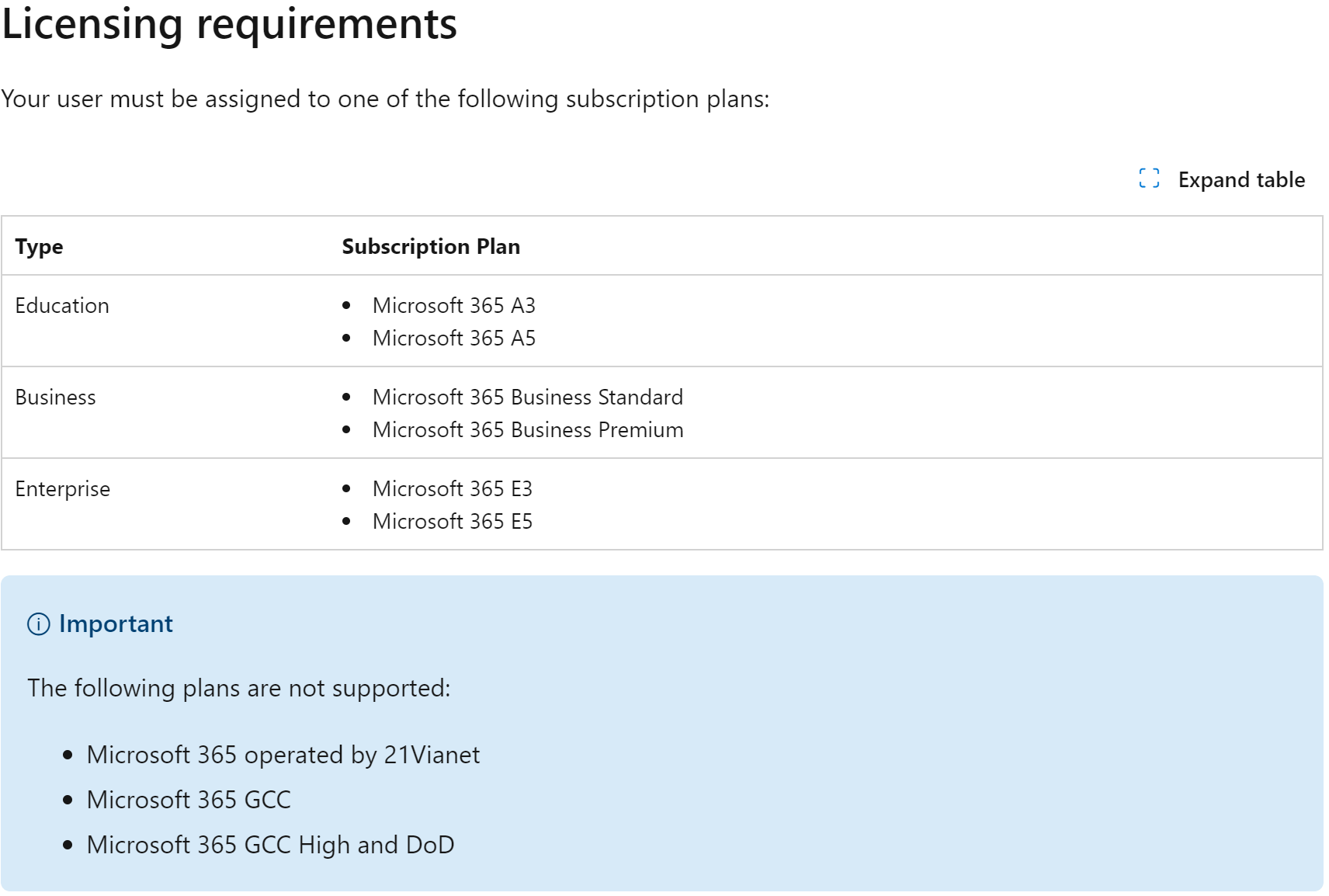
Task: Click the Microsoft 365 E5 list item
Action: click(x=452, y=522)
